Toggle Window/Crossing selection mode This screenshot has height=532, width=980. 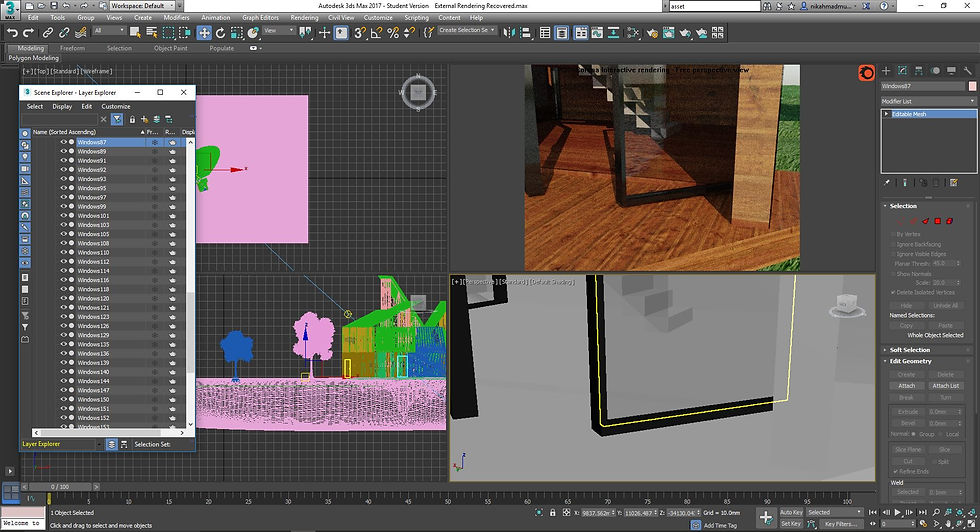tap(184, 33)
